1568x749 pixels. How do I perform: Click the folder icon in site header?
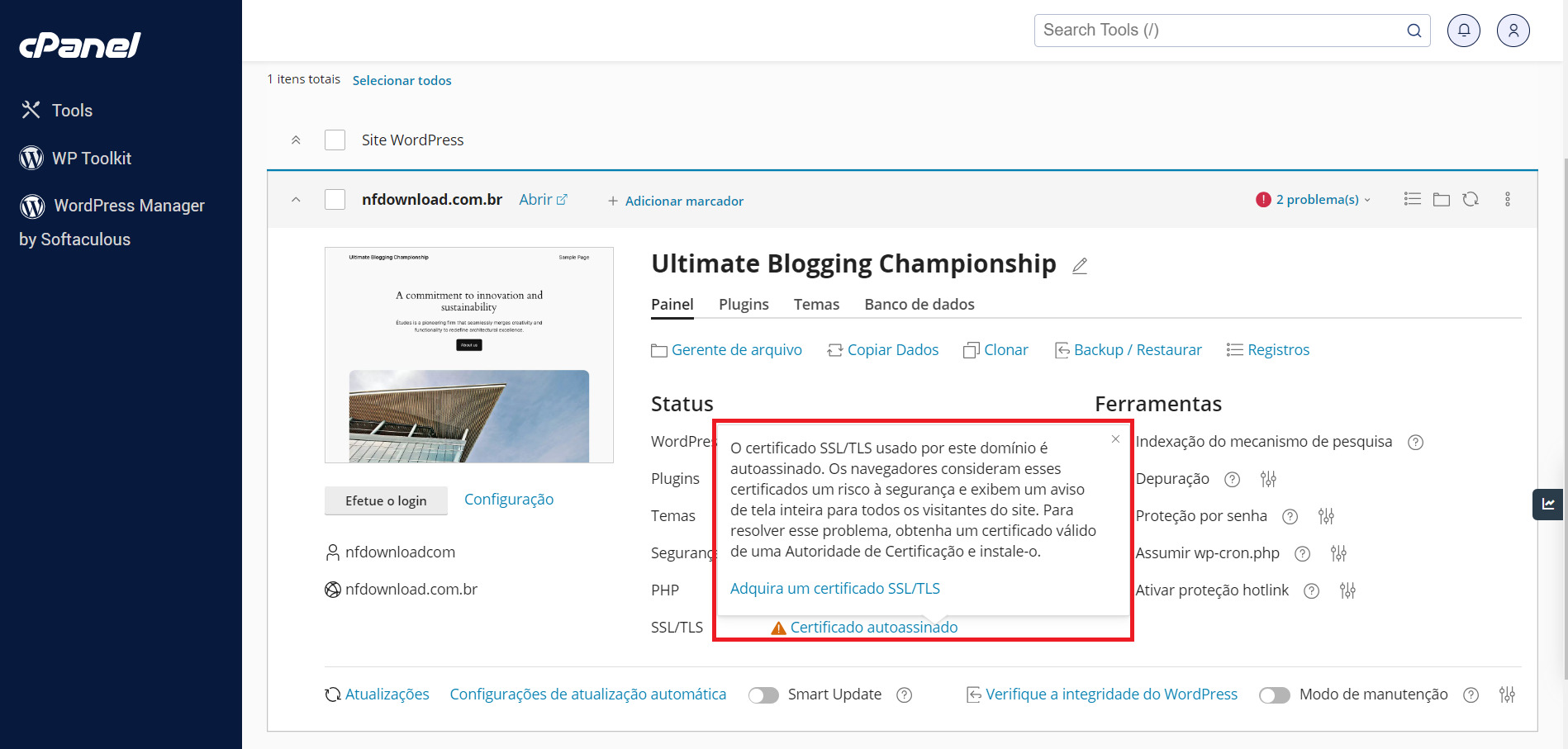click(1441, 199)
